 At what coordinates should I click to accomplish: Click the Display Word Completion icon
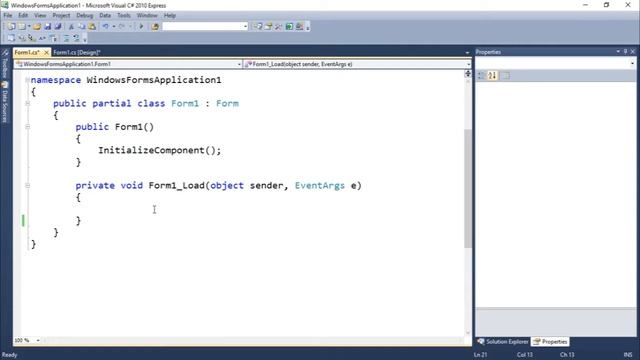42,38
